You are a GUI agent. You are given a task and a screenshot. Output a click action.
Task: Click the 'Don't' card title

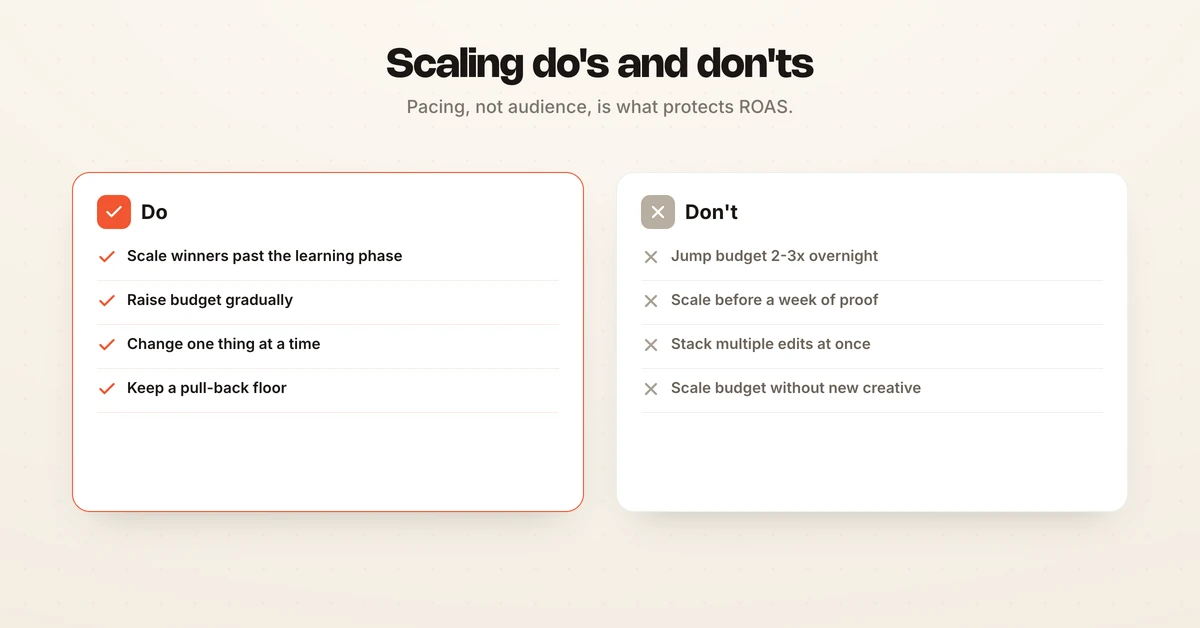point(711,212)
